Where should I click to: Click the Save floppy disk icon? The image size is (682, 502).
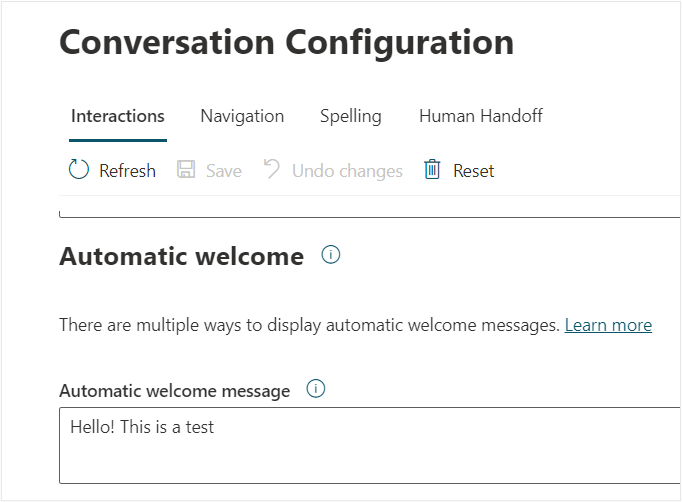[186, 169]
